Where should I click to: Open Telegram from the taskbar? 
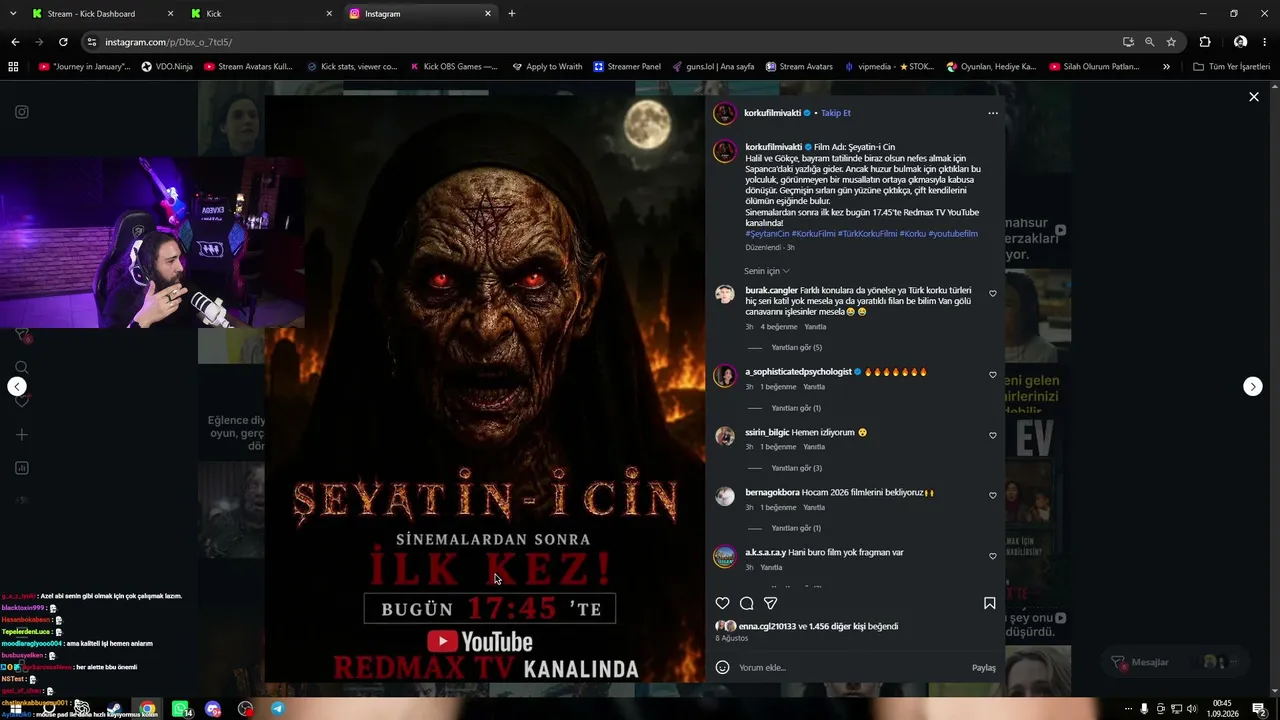pyautogui.click(x=277, y=709)
